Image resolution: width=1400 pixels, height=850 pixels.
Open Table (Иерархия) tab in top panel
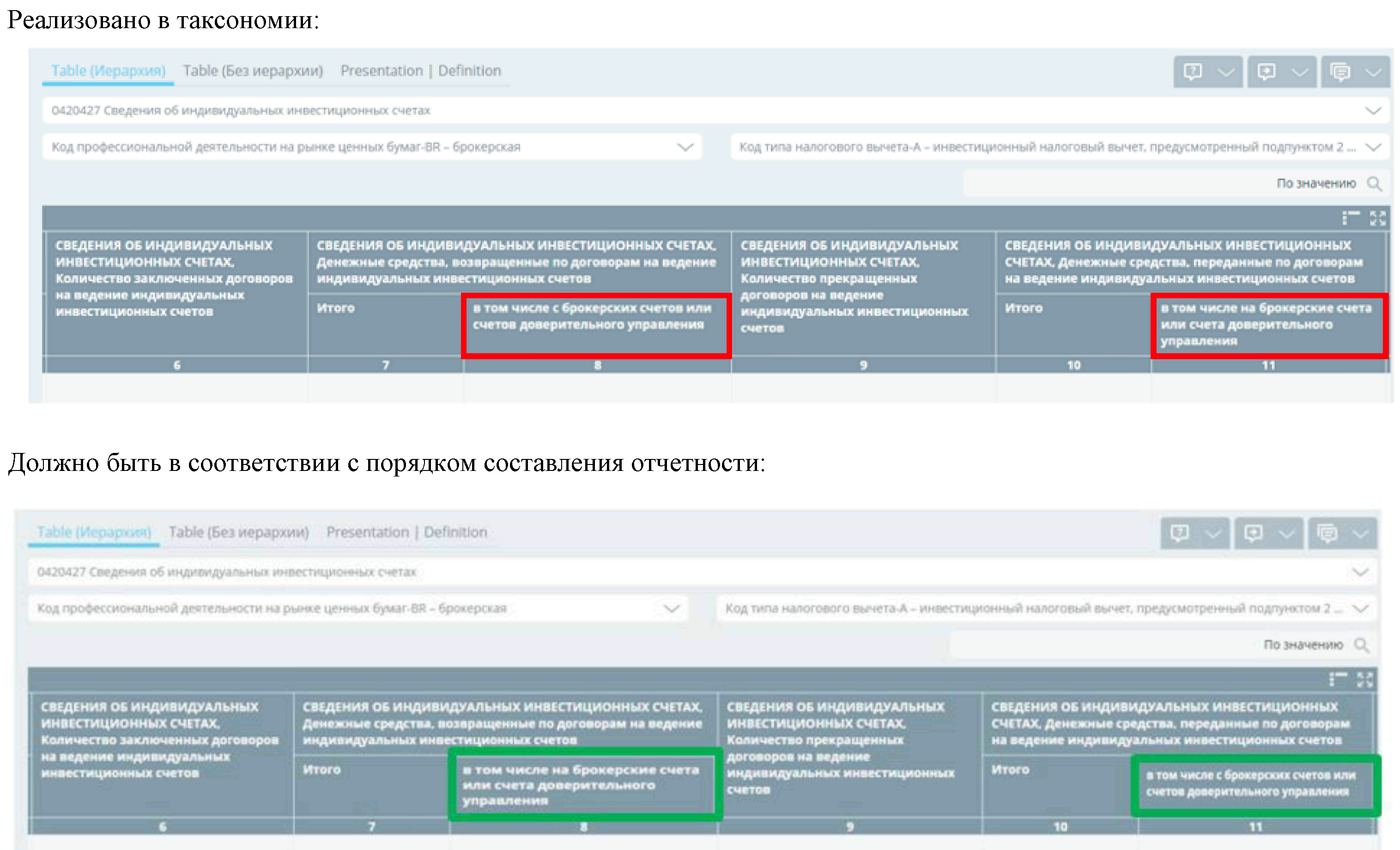[x=108, y=71]
